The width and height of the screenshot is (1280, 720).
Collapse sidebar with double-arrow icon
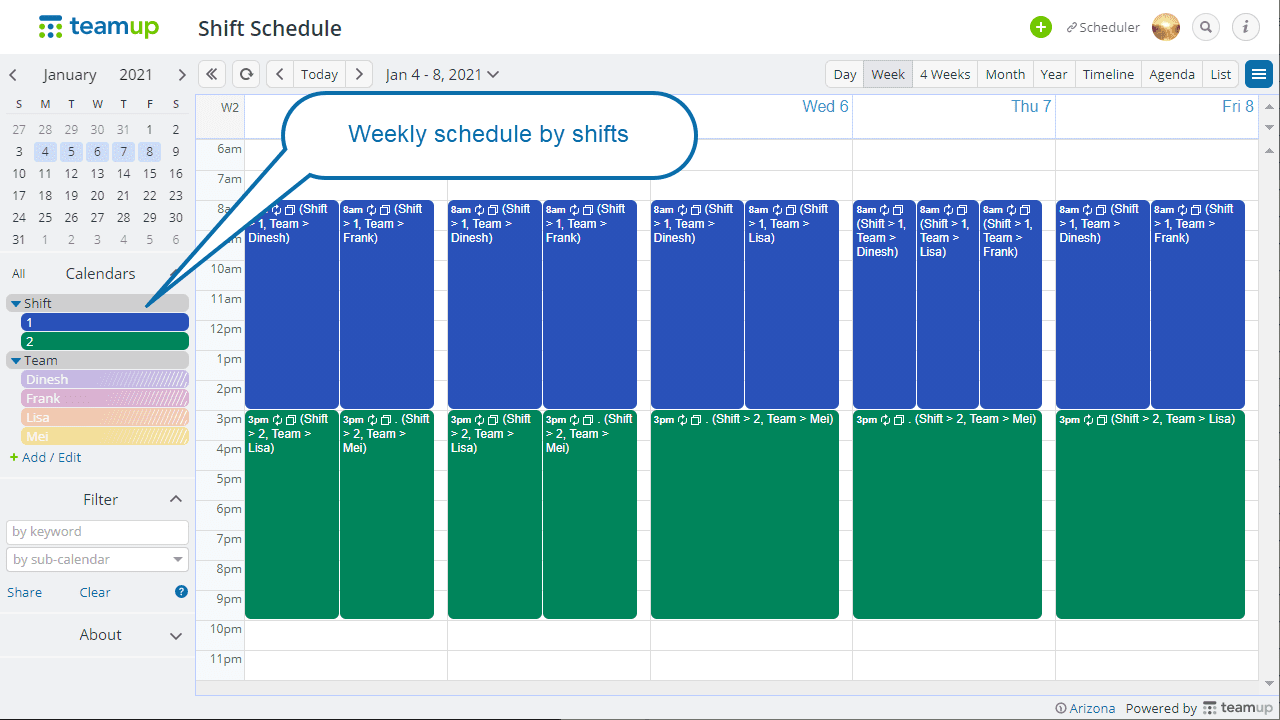[x=212, y=74]
